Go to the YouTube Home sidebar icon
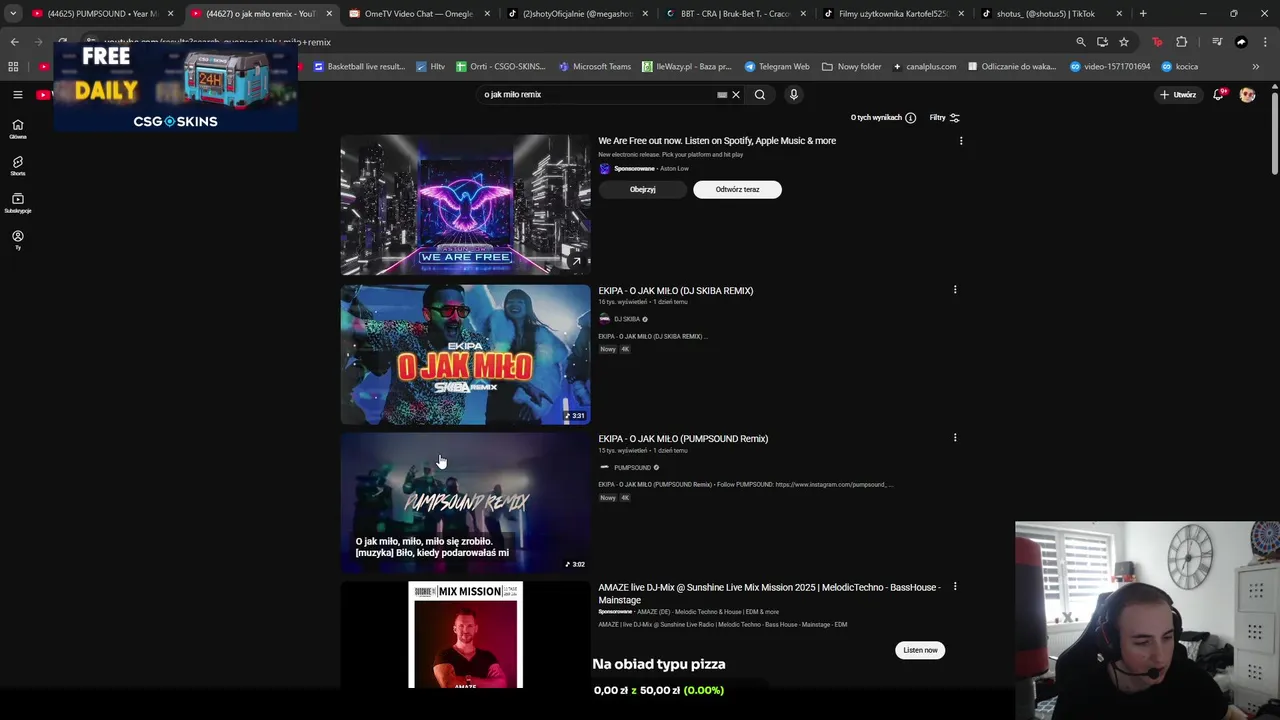Screen dimensions: 1280x720 (x=17, y=128)
